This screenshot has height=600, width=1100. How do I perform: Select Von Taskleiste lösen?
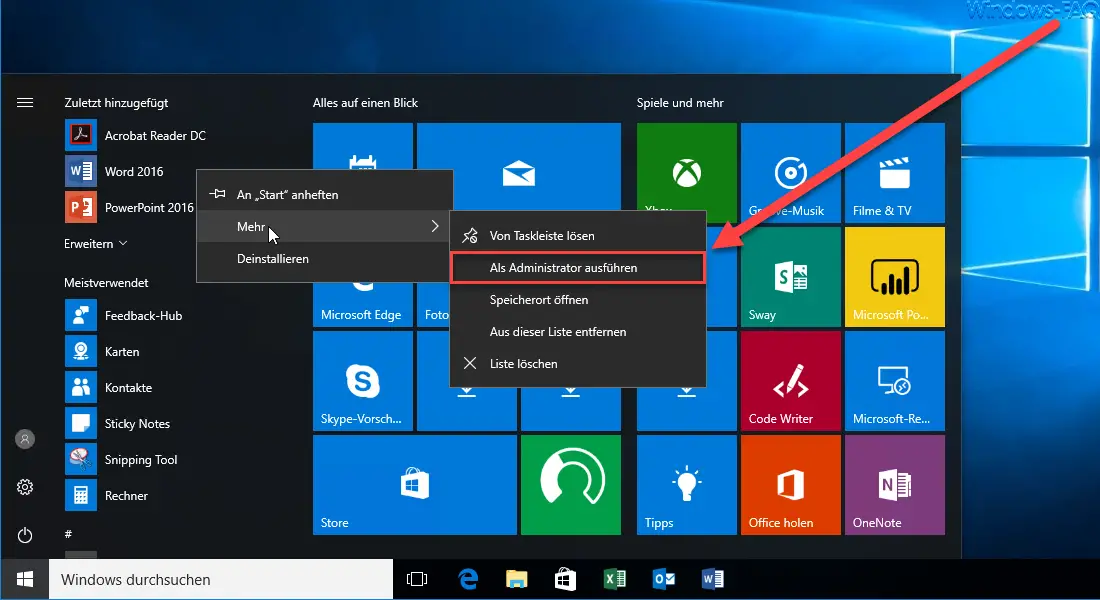[577, 236]
